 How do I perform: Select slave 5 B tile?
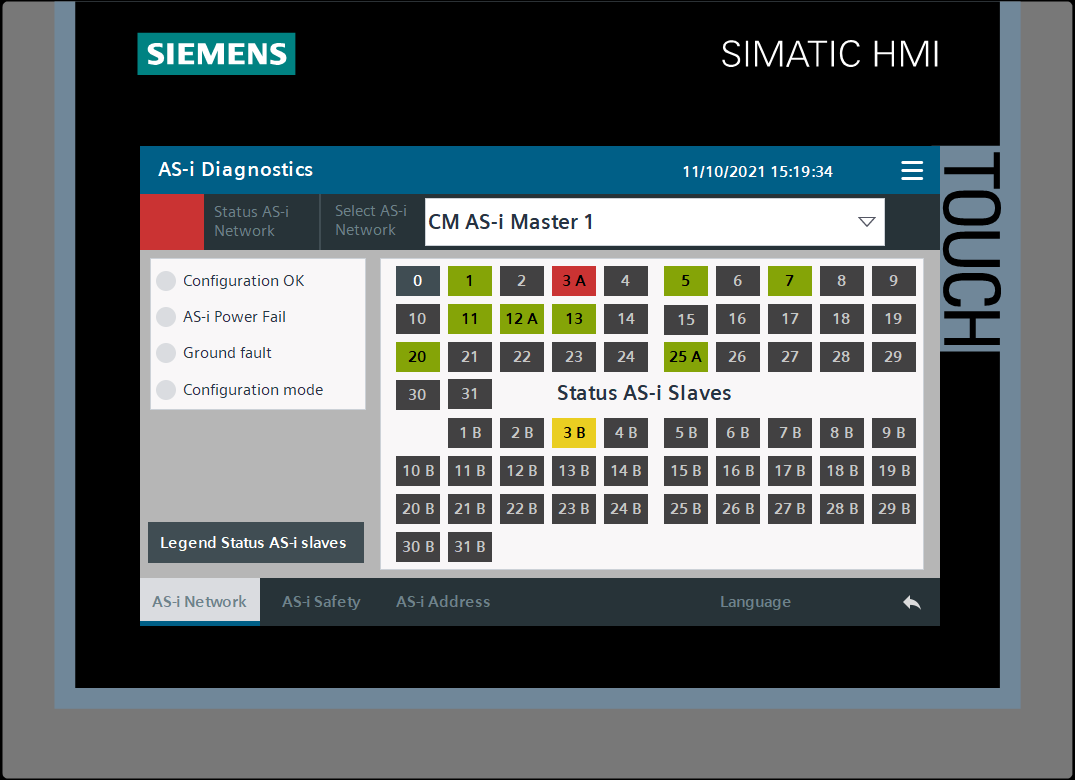pyautogui.click(x=686, y=432)
